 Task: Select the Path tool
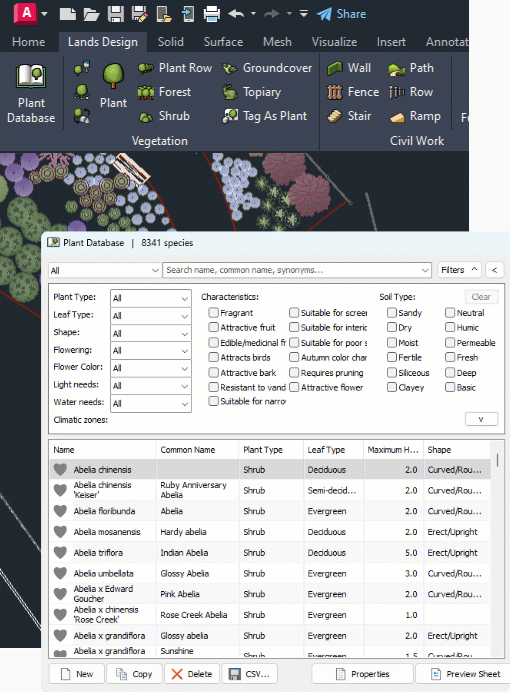coord(411,68)
